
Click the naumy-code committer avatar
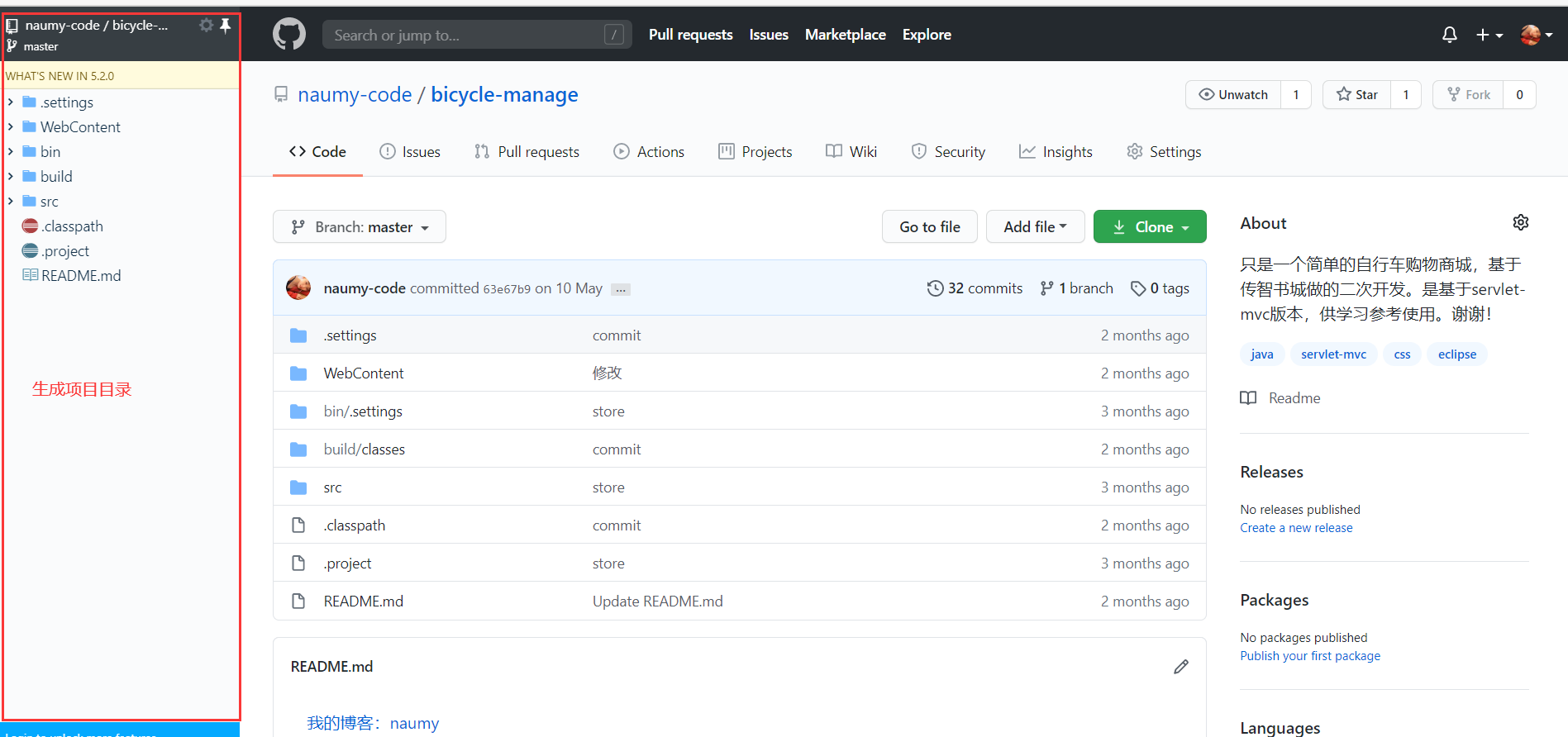click(298, 288)
